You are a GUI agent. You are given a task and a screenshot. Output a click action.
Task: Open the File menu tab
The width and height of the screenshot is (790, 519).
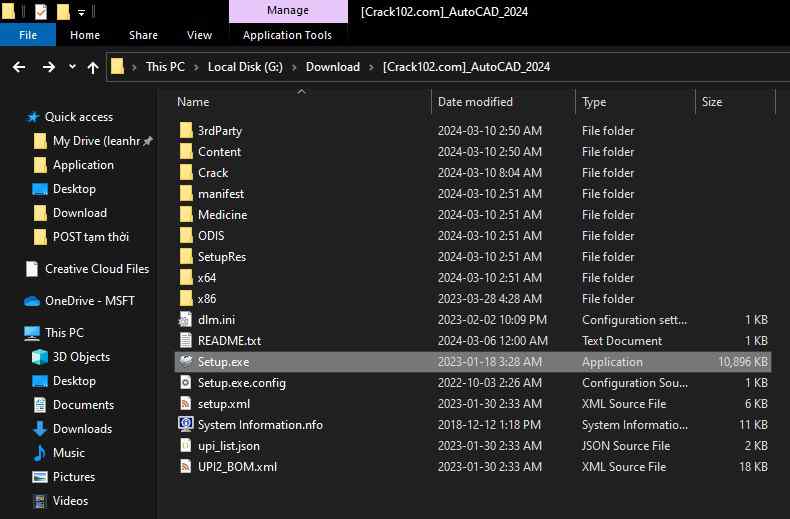(x=28, y=35)
